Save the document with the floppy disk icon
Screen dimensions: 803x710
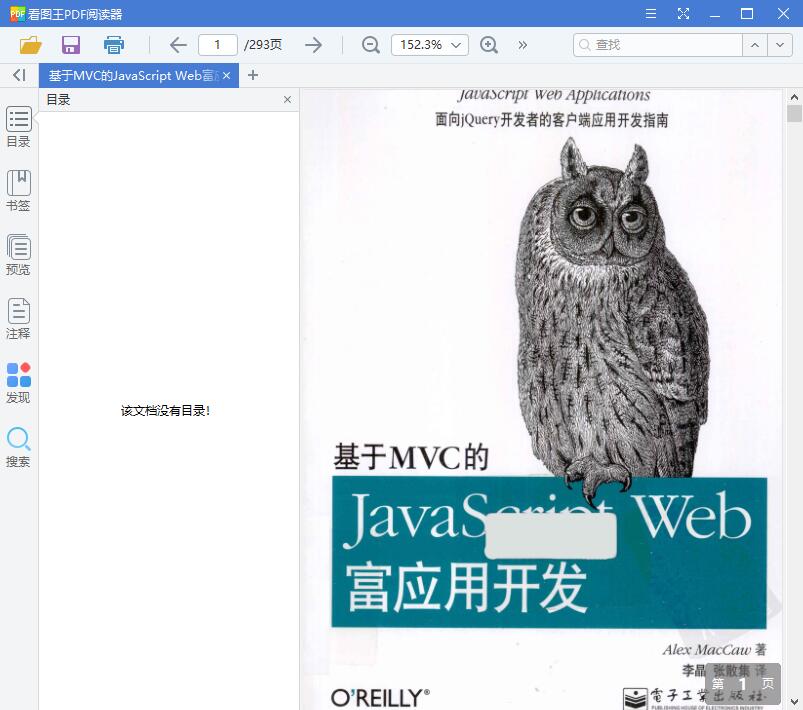(71, 45)
